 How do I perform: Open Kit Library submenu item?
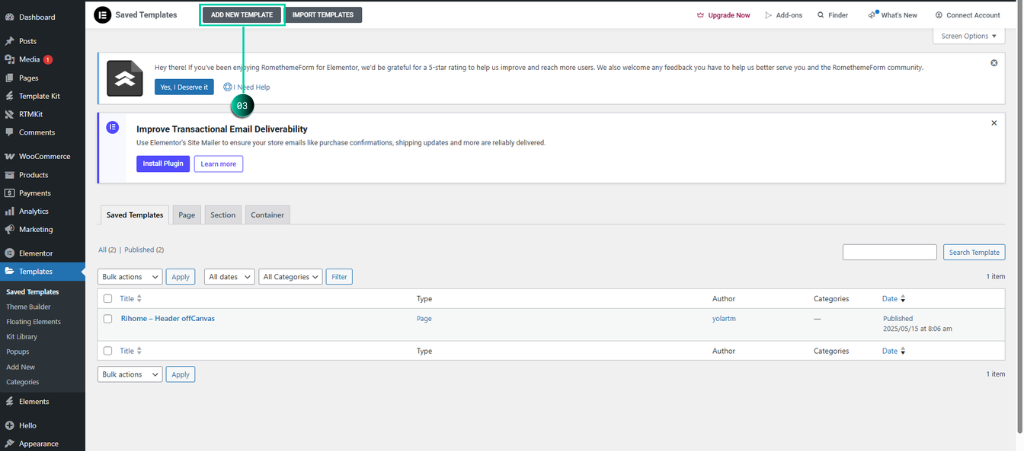[22, 337]
